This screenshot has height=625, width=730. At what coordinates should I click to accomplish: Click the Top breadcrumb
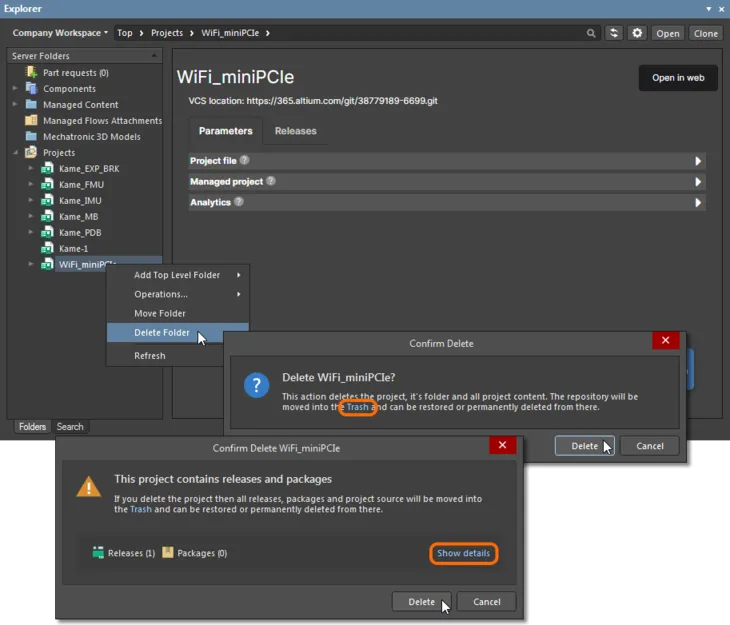click(x=124, y=33)
